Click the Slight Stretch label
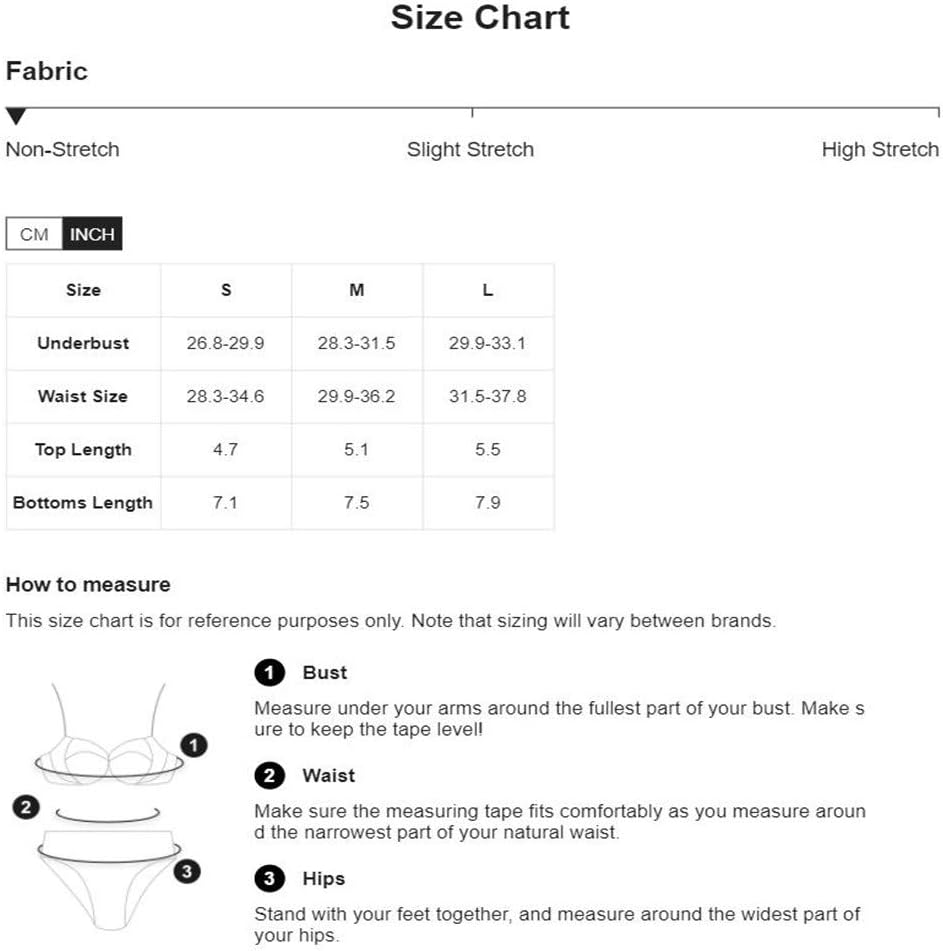943x951 pixels. pyautogui.click(x=470, y=150)
